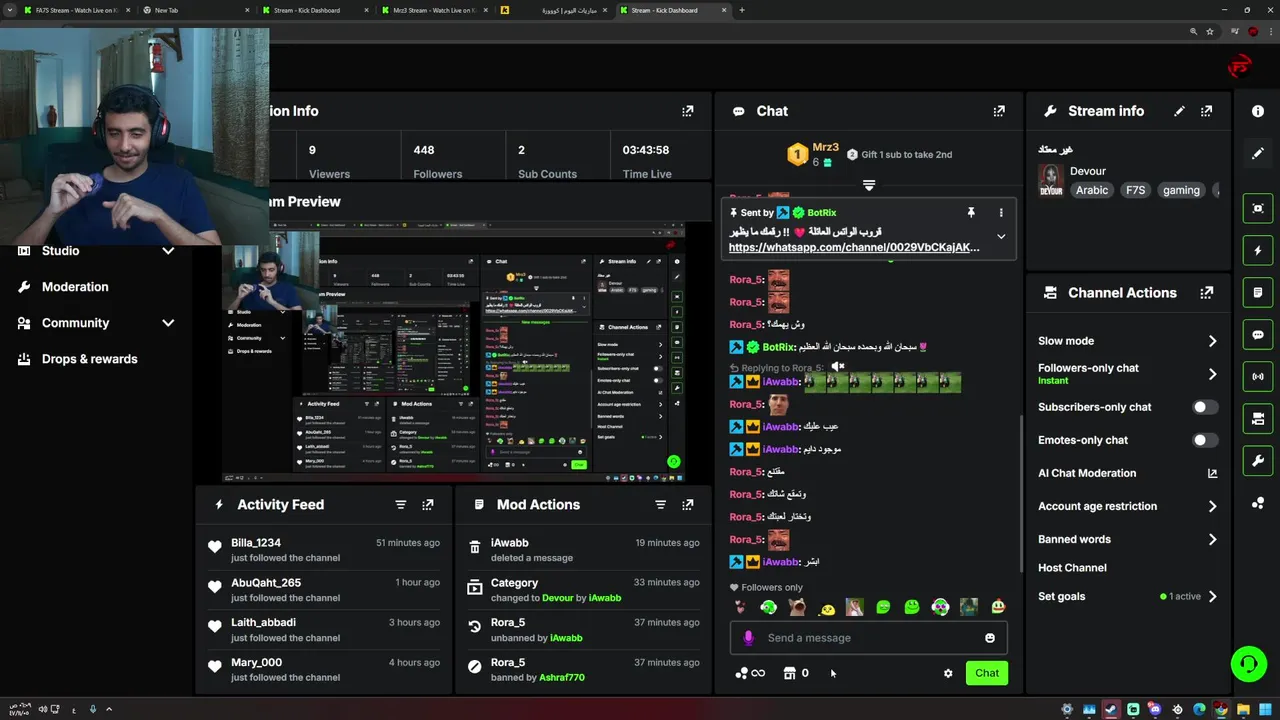Pop out the Chat panel

tap(999, 111)
